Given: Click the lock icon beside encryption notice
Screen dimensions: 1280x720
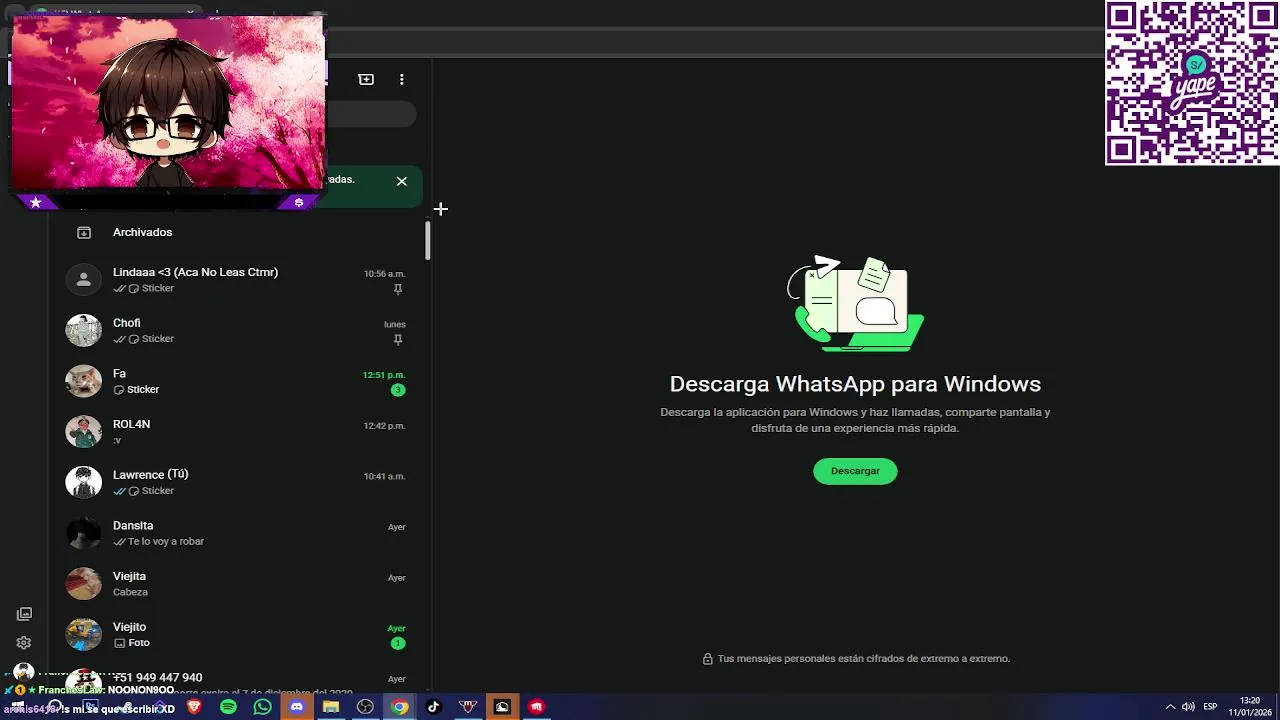Looking at the screenshot, I should (x=708, y=659).
